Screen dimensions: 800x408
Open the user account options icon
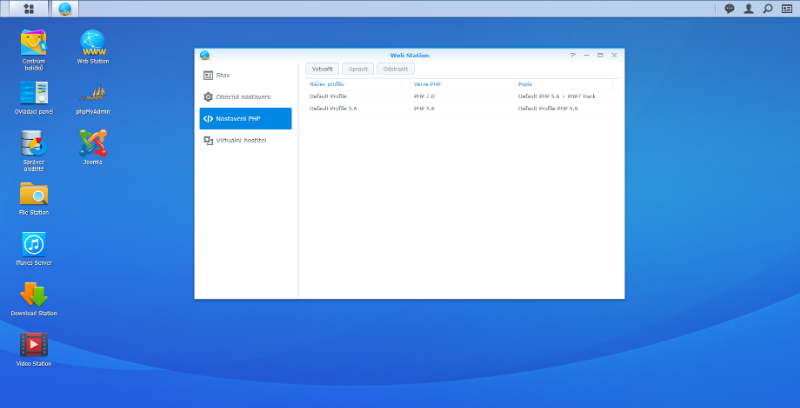pos(748,9)
